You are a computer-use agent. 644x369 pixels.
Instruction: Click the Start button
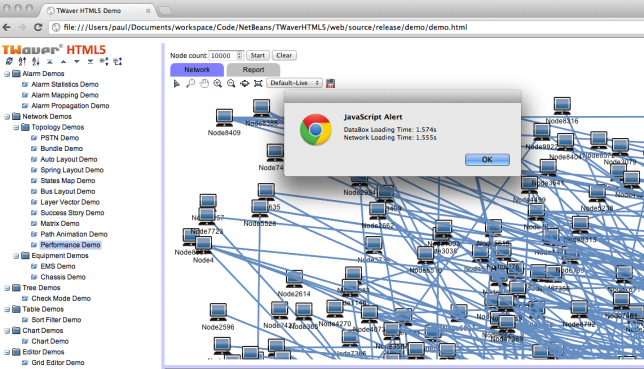258,55
